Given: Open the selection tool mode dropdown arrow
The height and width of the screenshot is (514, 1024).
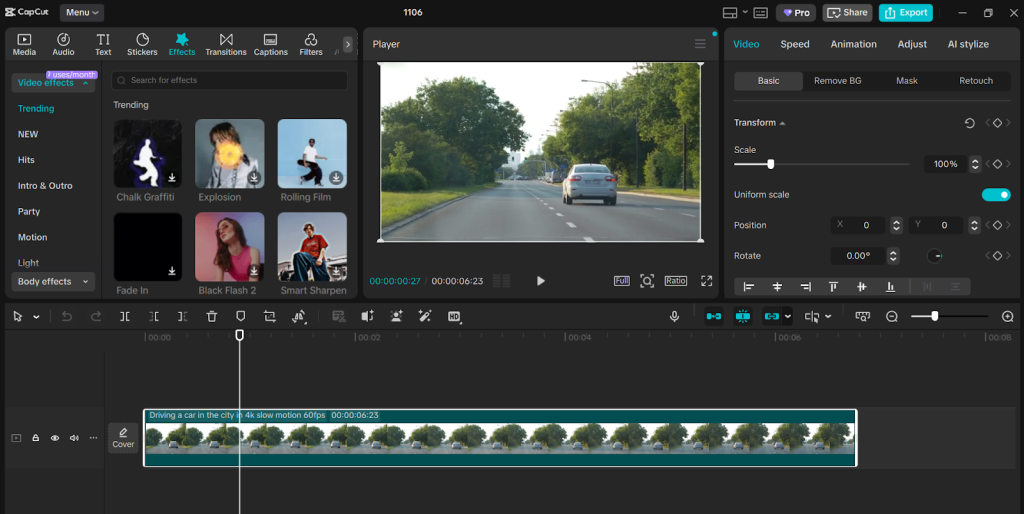Looking at the screenshot, I should click(37, 317).
